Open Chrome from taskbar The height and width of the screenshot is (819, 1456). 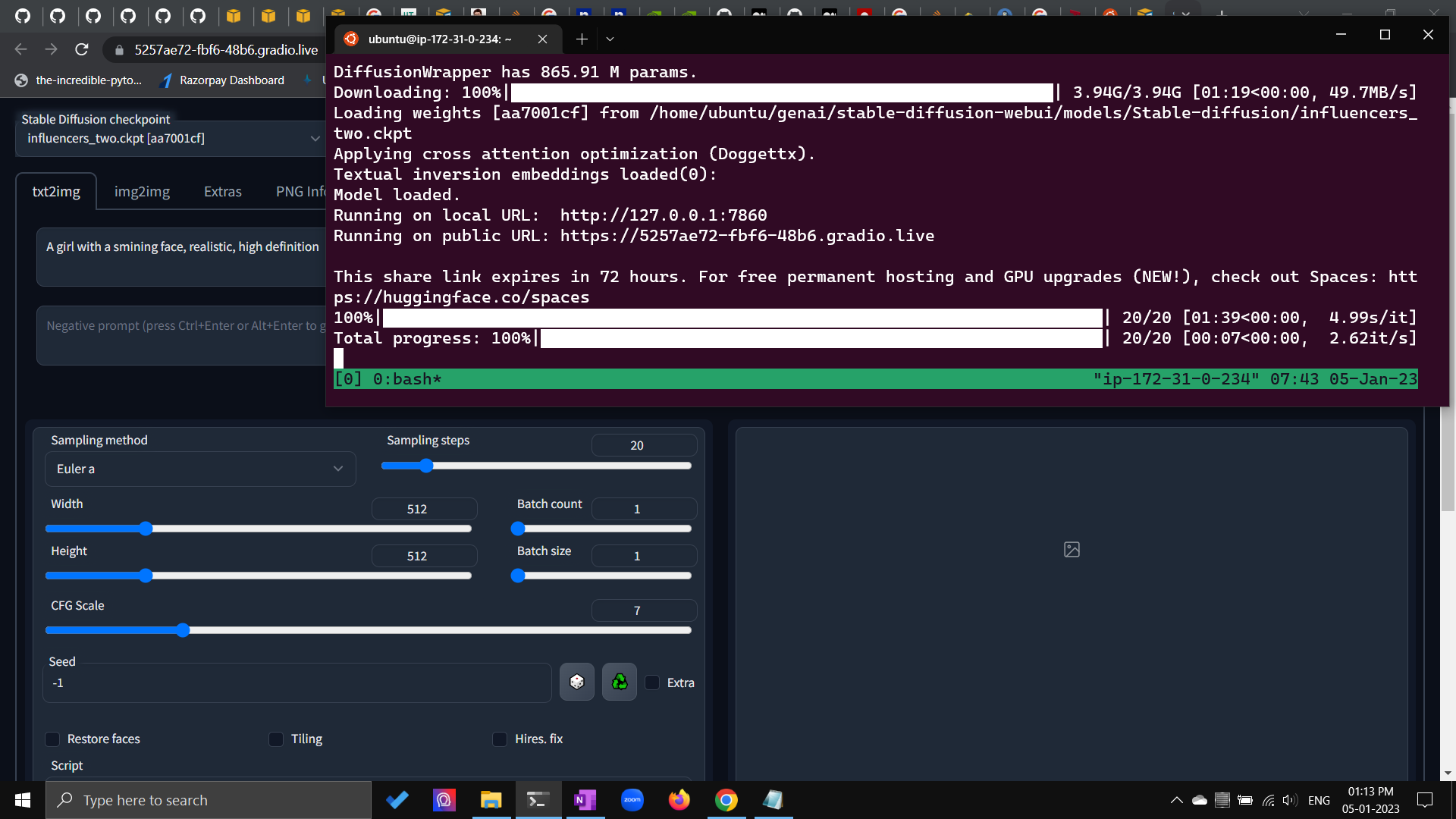(726, 800)
